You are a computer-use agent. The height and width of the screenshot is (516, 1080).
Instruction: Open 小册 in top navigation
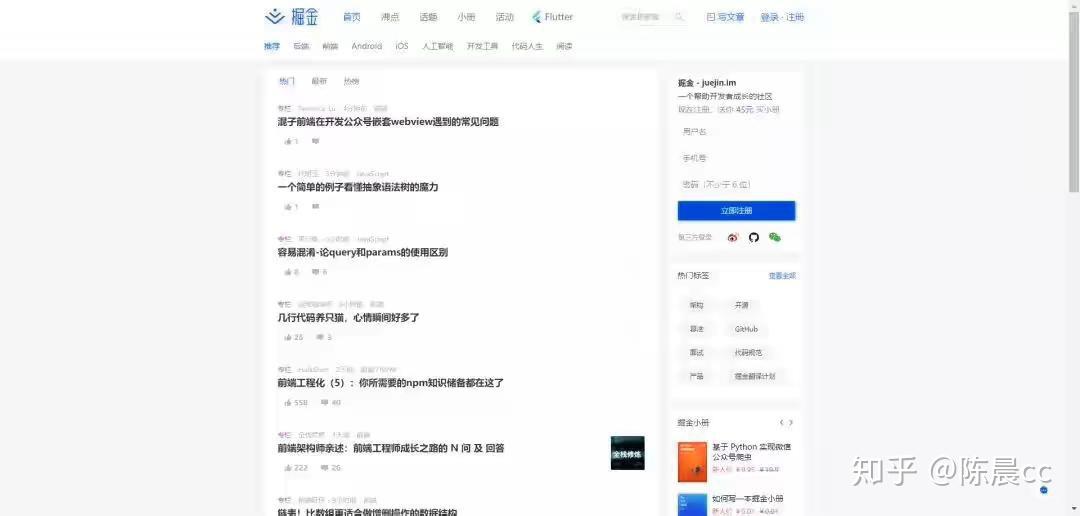tap(466, 17)
